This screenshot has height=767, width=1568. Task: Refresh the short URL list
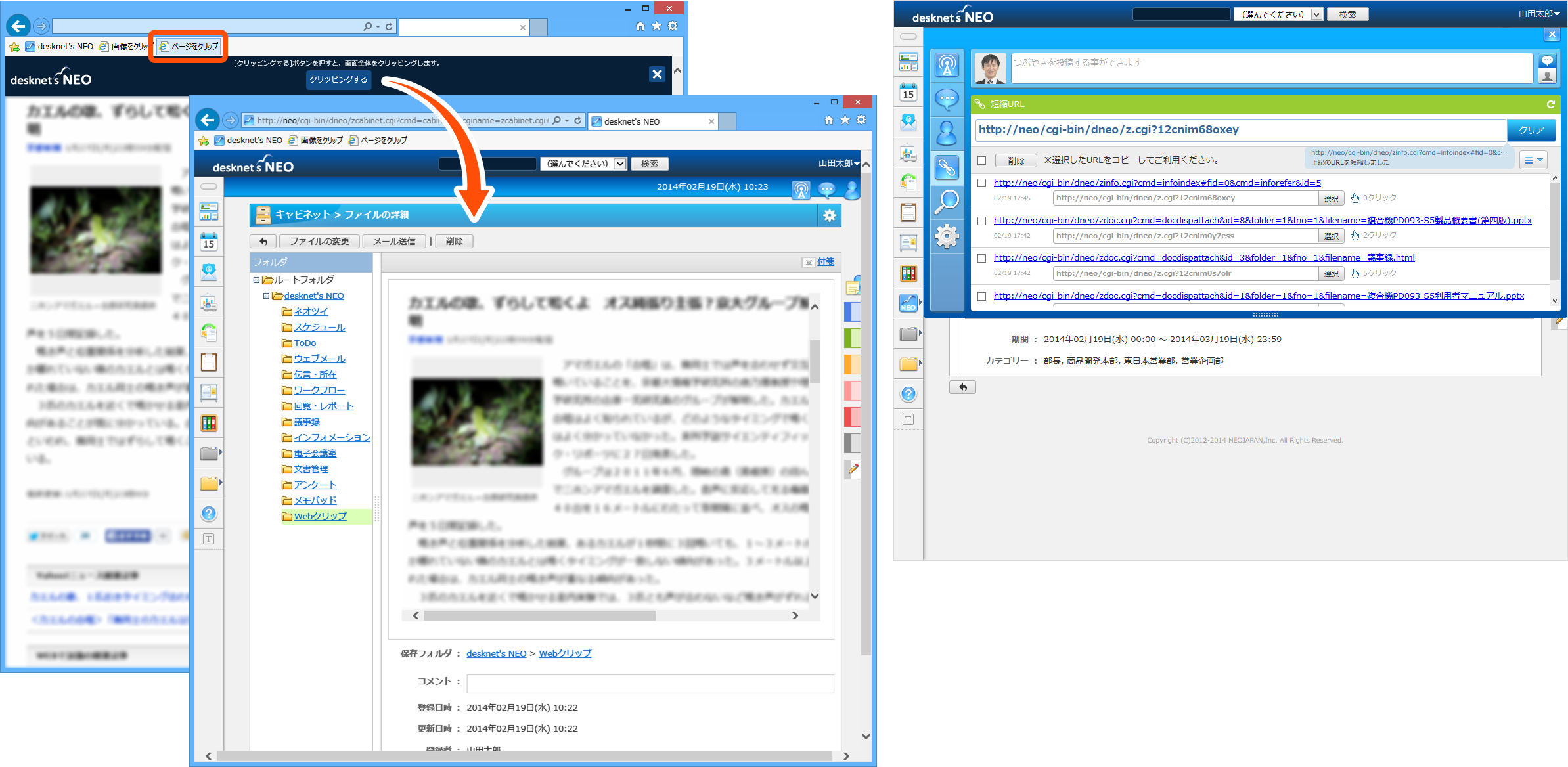pos(1550,104)
